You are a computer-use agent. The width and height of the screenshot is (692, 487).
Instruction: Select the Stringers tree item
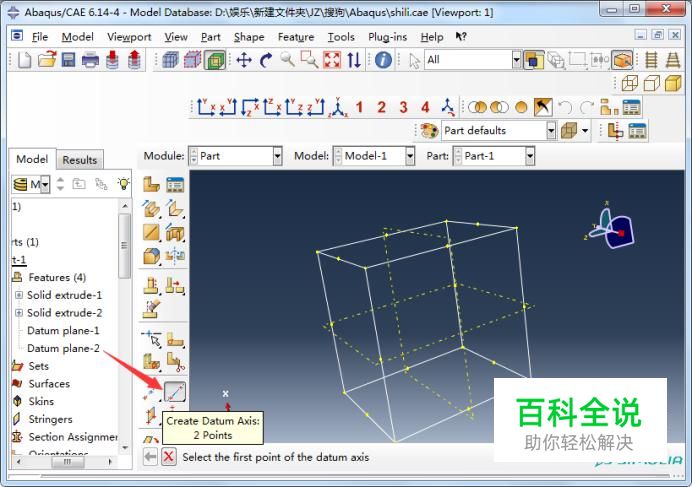(x=50, y=419)
